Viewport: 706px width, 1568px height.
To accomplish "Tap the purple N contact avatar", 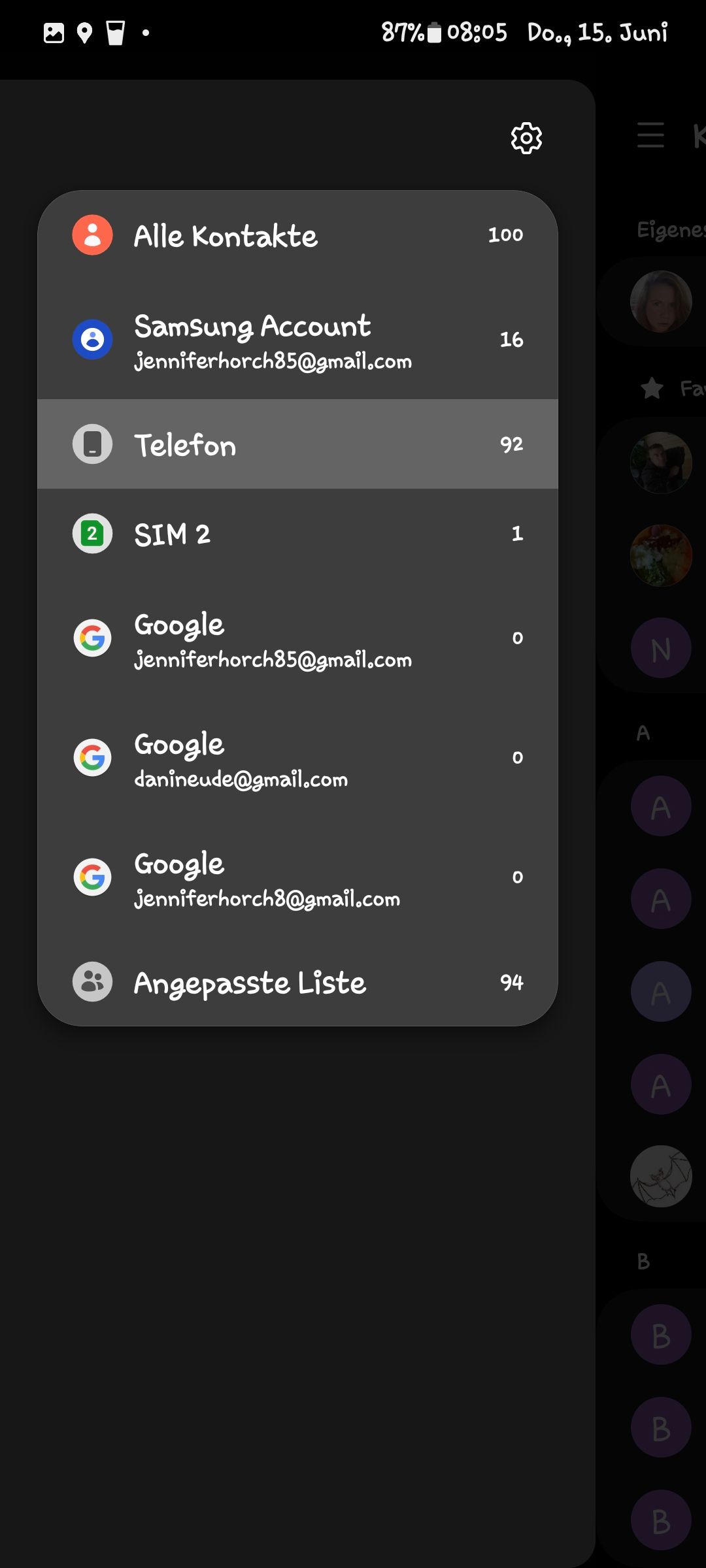I will click(661, 648).
